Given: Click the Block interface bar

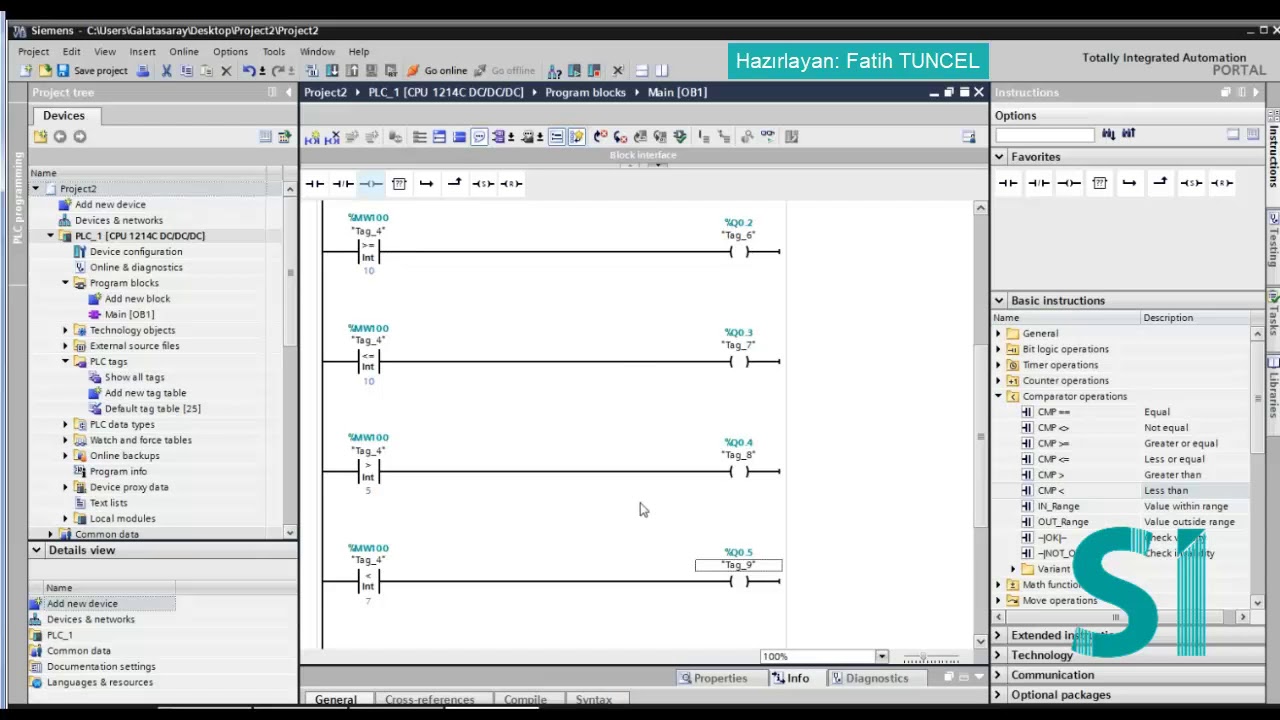Looking at the screenshot, I should [643, 155].
